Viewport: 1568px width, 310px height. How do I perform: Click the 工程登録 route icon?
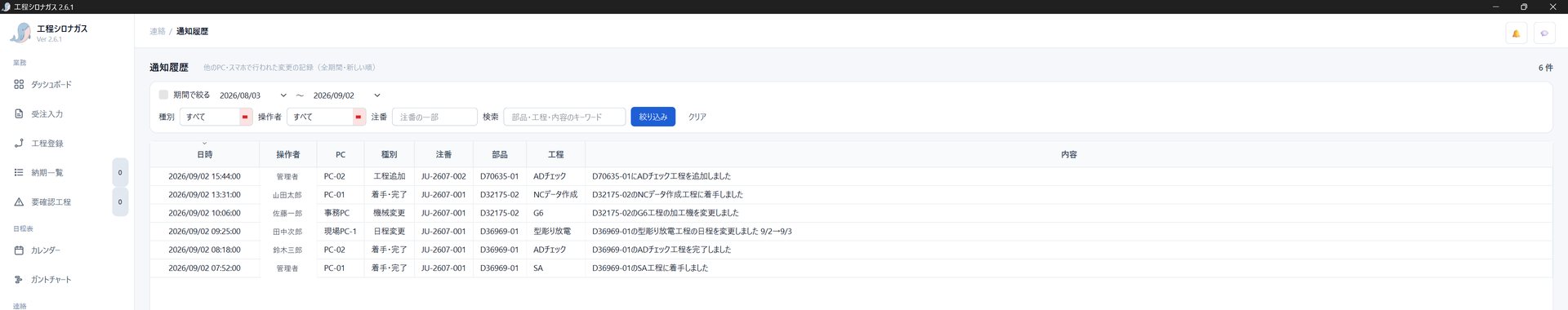click(x=19, y=143)
